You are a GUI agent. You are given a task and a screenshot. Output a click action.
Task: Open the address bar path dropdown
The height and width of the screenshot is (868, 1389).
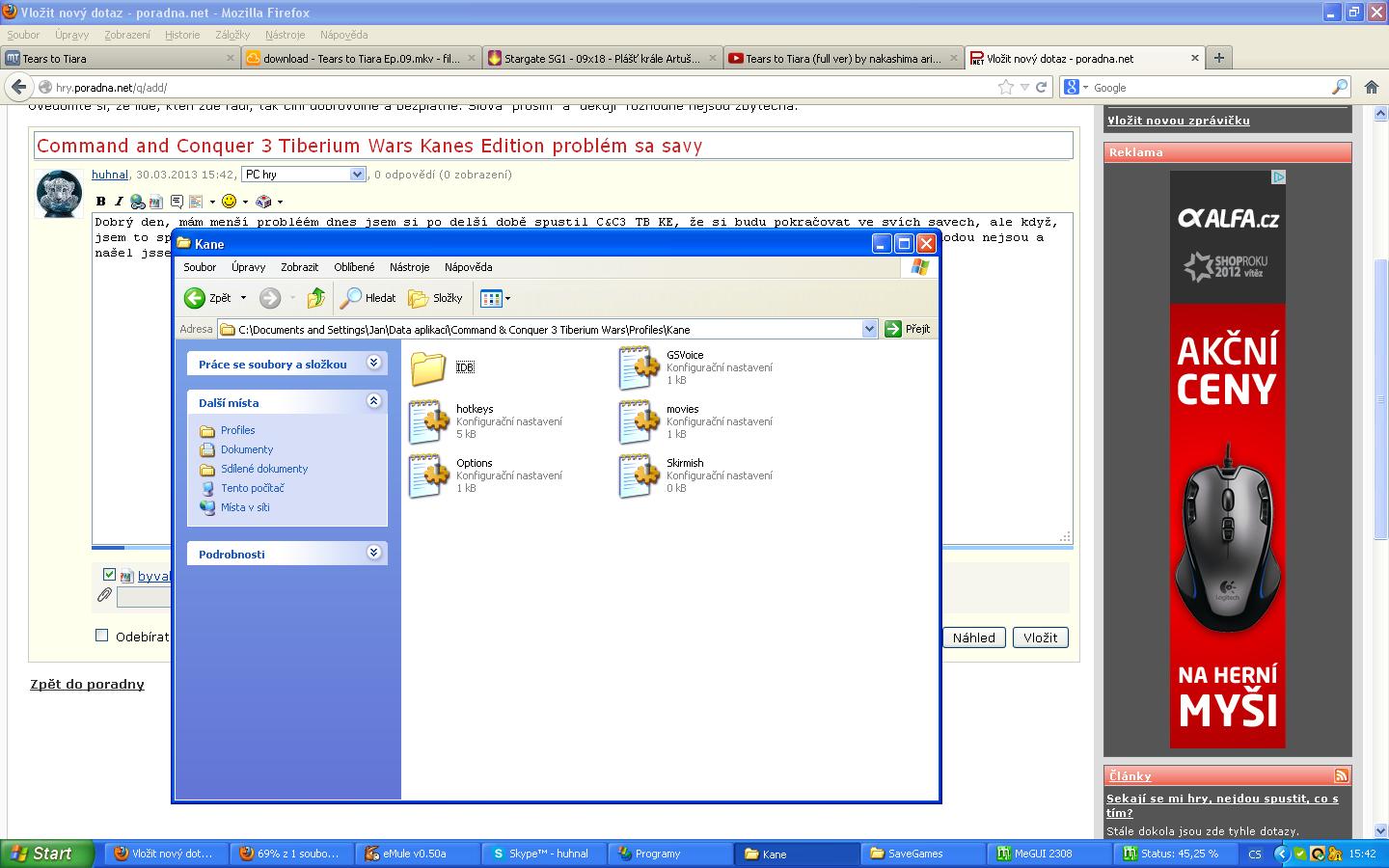(868, 329)
